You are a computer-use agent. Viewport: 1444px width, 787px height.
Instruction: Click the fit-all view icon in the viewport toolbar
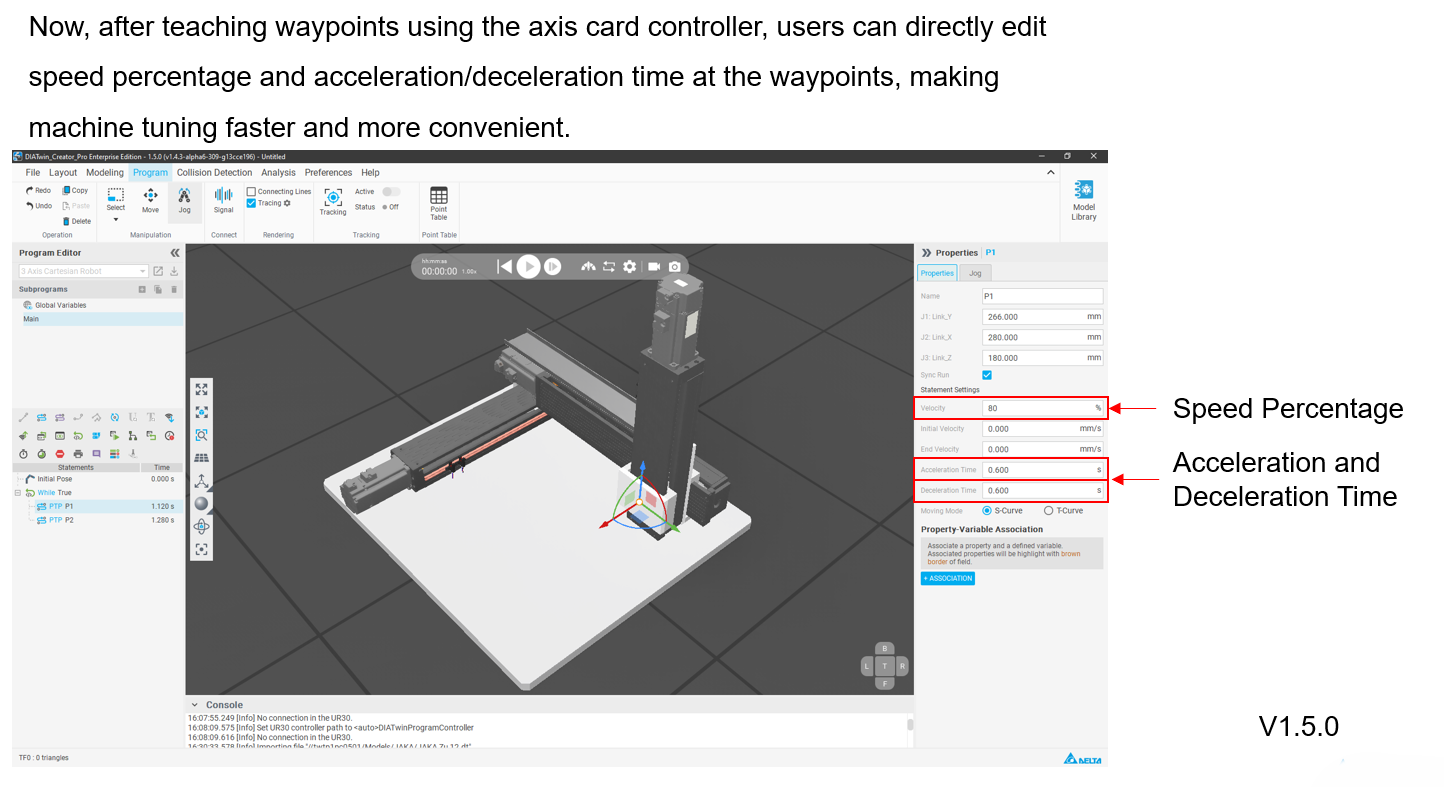202,389
